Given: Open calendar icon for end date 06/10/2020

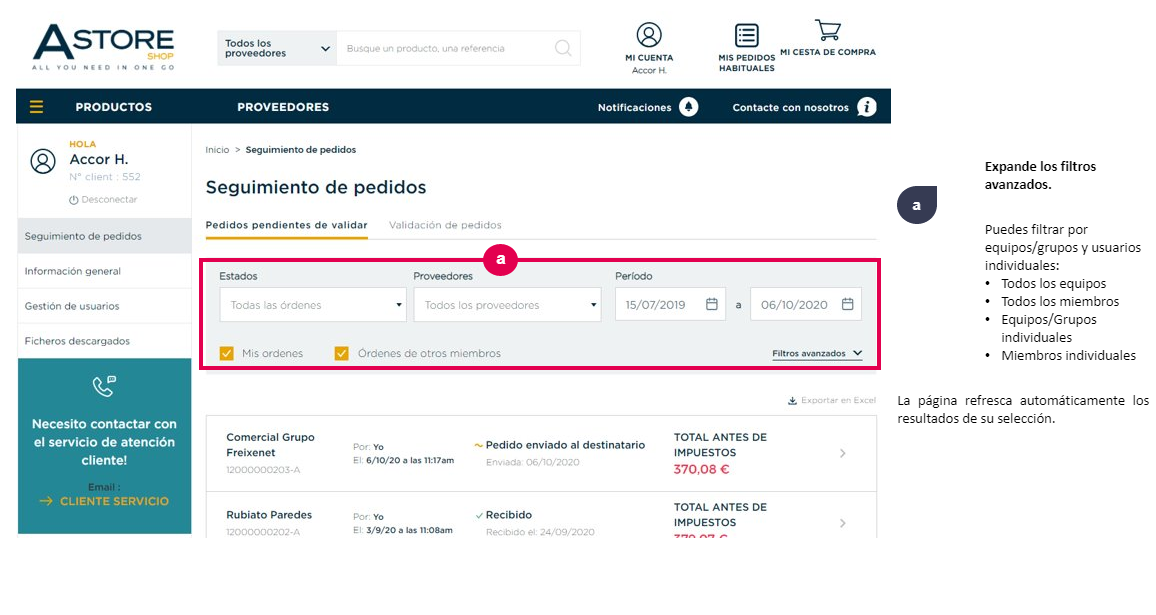Looking at the screenshot, I should tap(847, 304).
